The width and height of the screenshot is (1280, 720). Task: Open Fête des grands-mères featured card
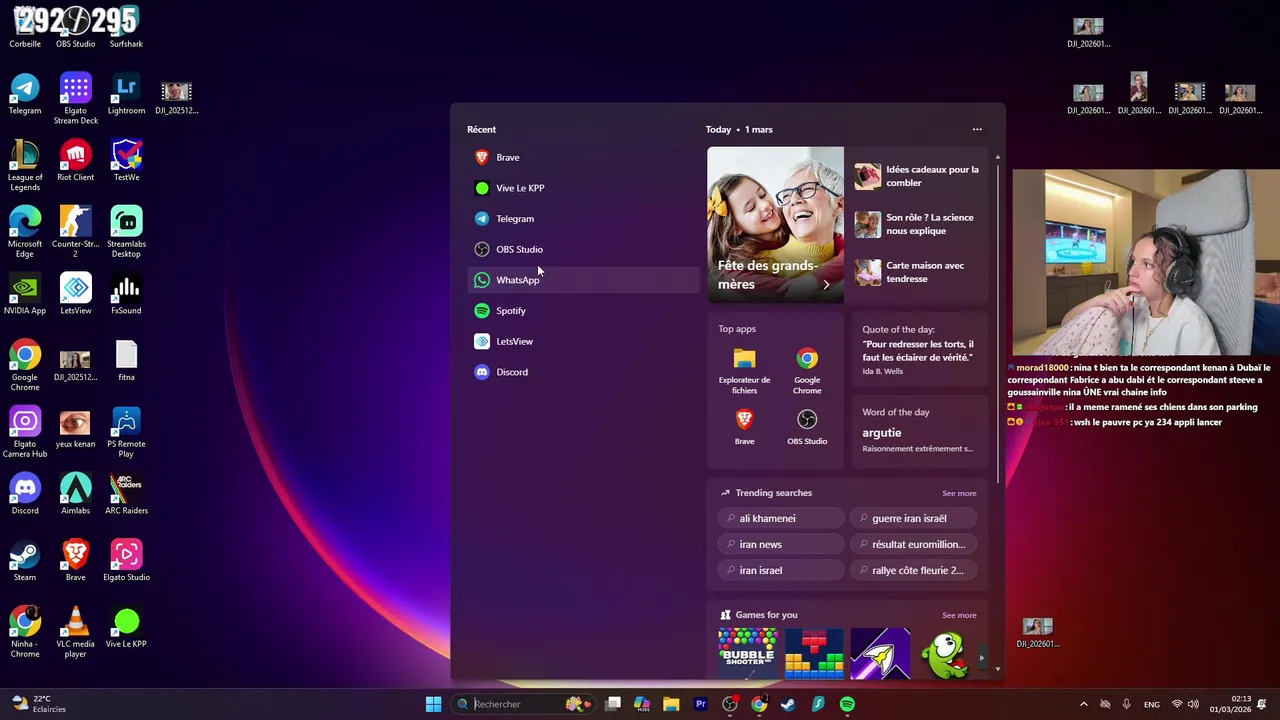point(775,224)
